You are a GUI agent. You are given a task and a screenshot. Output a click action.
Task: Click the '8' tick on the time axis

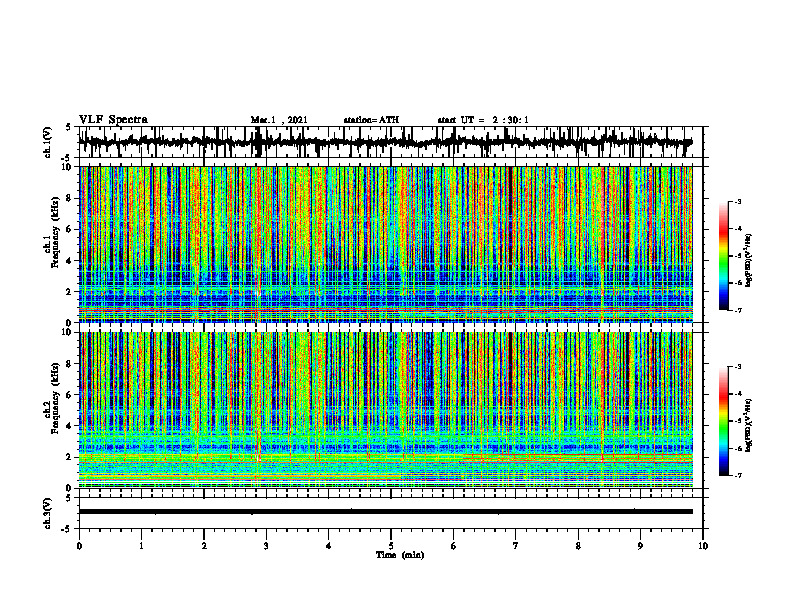tap(578, 546)
